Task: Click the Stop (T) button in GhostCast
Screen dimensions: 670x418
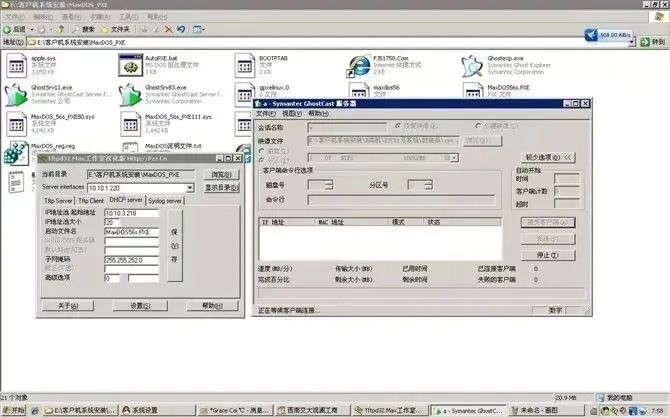Action: pos(548,255)
